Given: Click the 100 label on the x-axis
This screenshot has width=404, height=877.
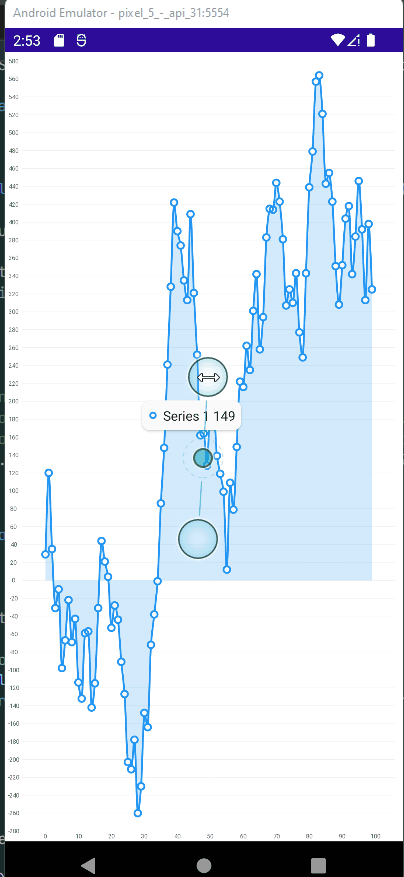Looking at the screenshot, I should 375,836.
